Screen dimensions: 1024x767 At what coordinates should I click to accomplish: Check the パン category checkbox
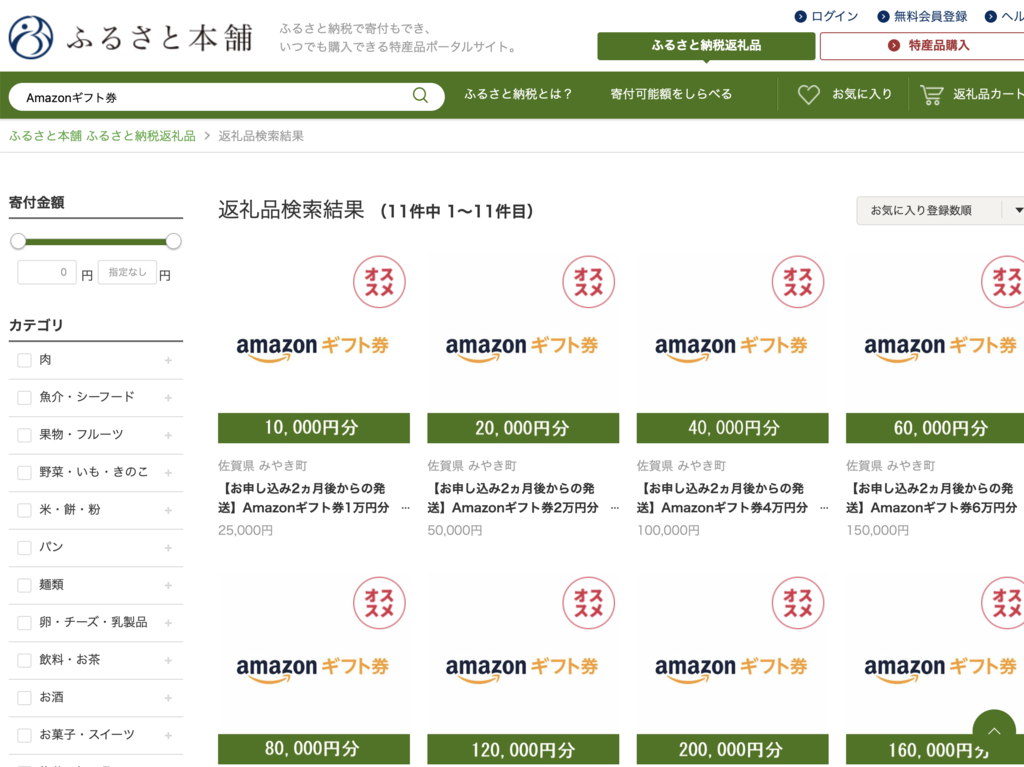click(x=24, y=547)
